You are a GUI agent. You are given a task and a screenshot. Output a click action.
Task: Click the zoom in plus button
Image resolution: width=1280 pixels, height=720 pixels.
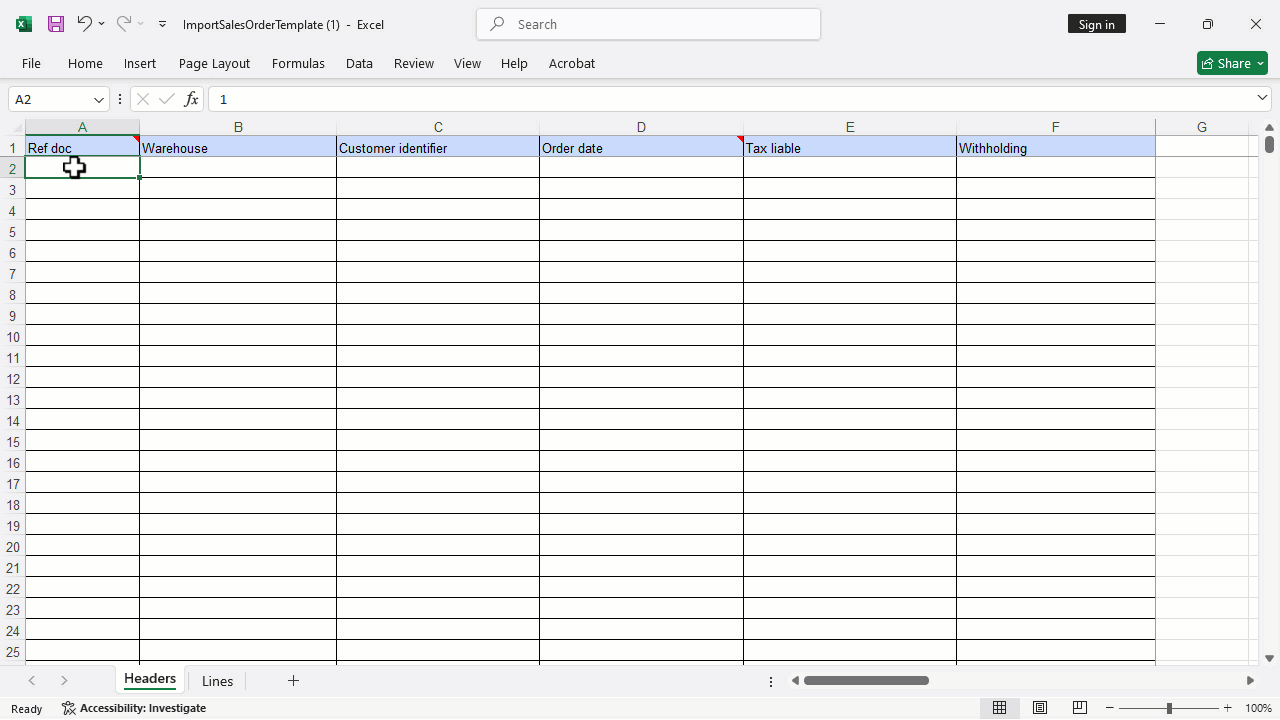coord(1228,708)
